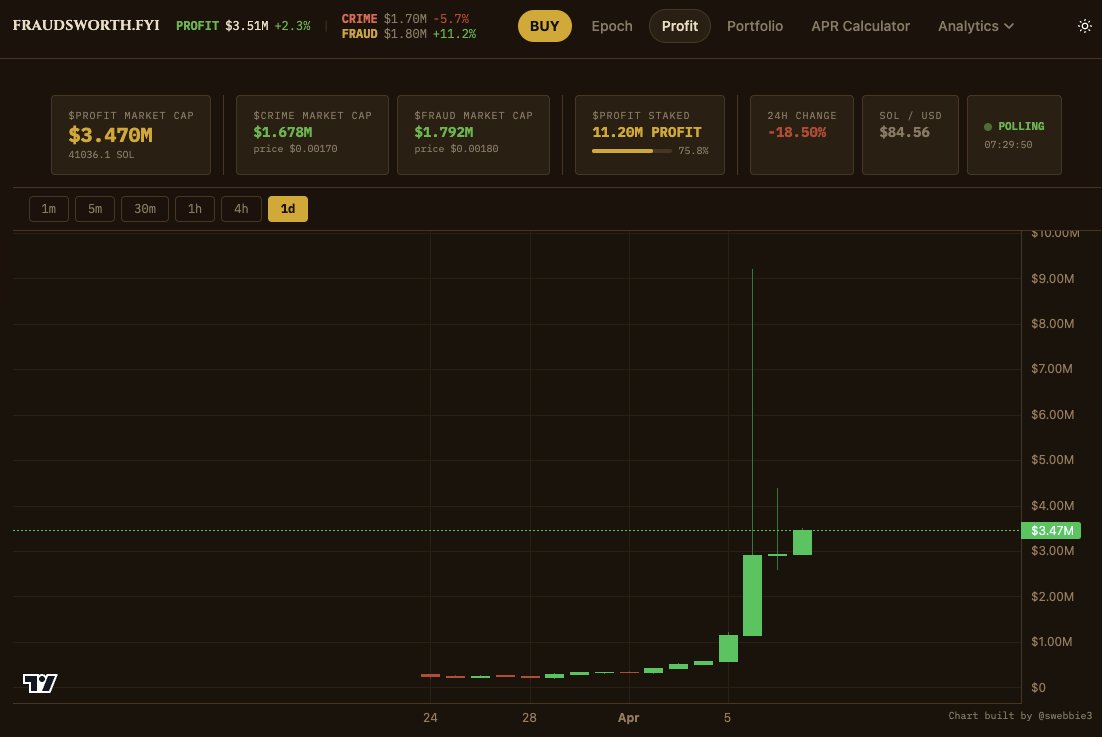
Task: Click the price $0.00170 under CRIME
Action: tap(295, 149)
